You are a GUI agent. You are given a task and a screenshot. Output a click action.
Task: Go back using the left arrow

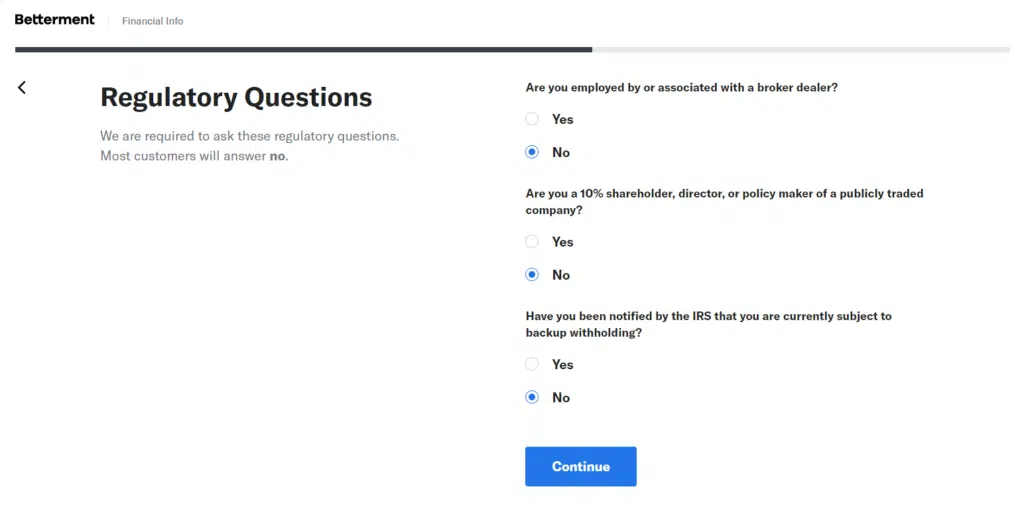(x=22, y=88)
